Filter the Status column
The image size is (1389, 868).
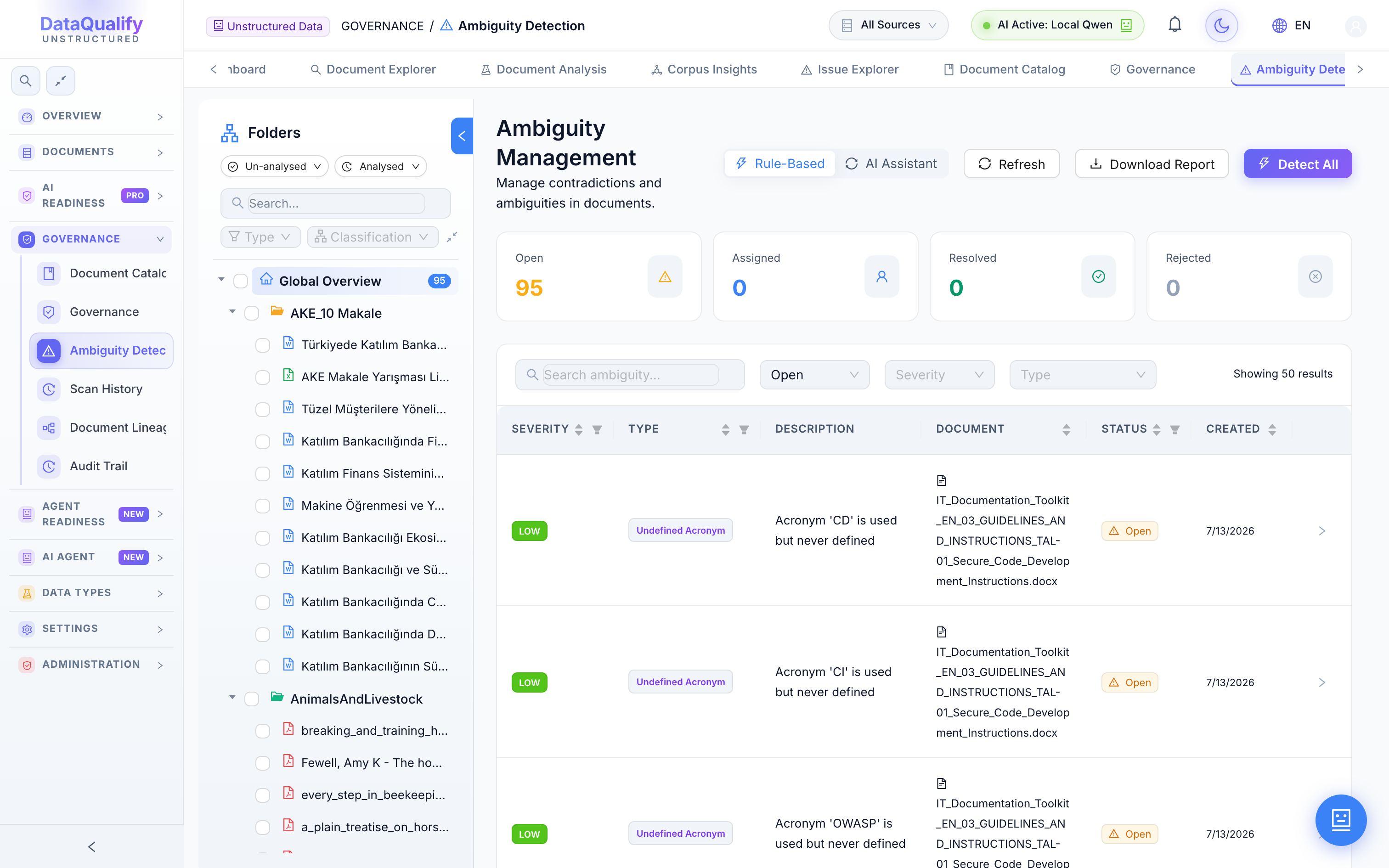tap(1175, 429)
